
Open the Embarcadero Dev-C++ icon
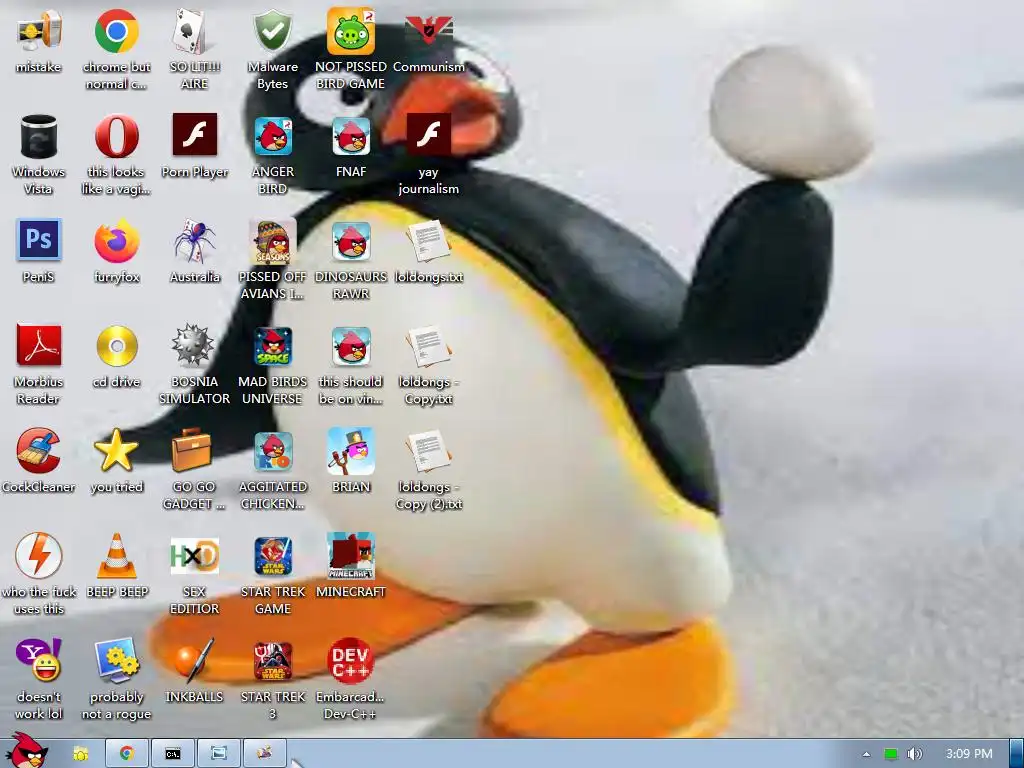351,661
